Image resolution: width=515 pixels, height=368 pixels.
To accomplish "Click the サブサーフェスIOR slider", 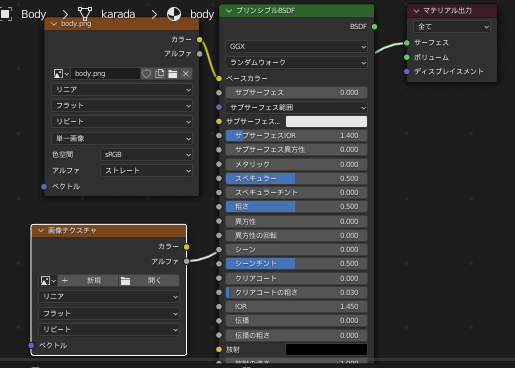I will pos(296,136).
